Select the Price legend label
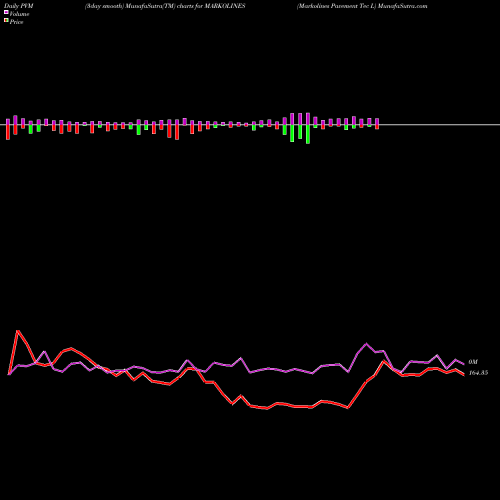 (16, 22)
